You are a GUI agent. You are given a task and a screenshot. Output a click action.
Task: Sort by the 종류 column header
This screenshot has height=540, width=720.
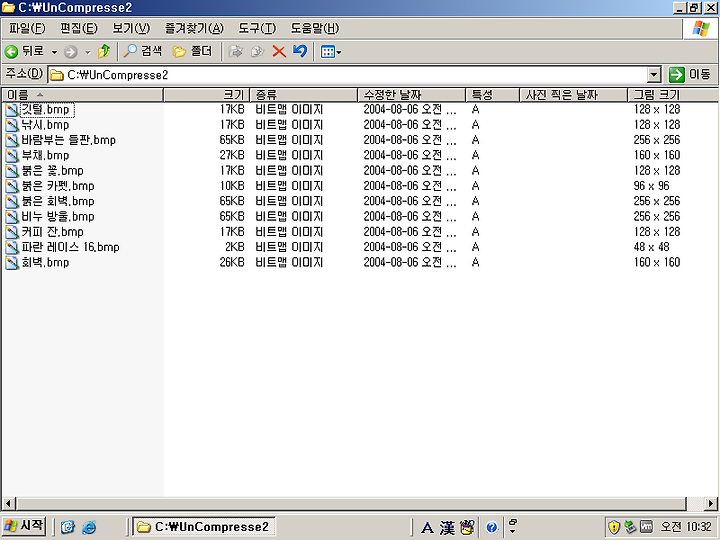[303, 95]
